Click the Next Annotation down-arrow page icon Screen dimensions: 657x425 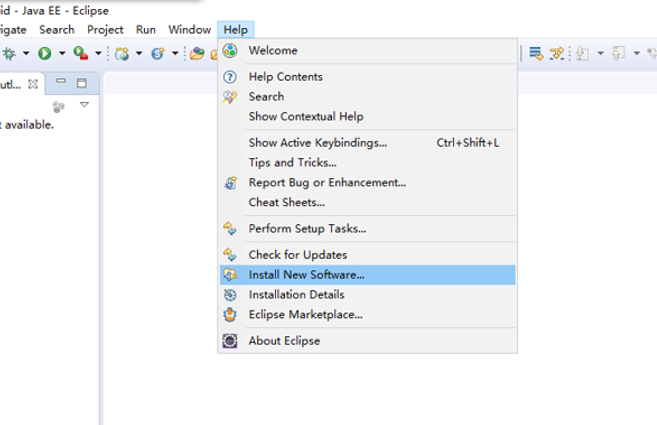coord(582,54)
